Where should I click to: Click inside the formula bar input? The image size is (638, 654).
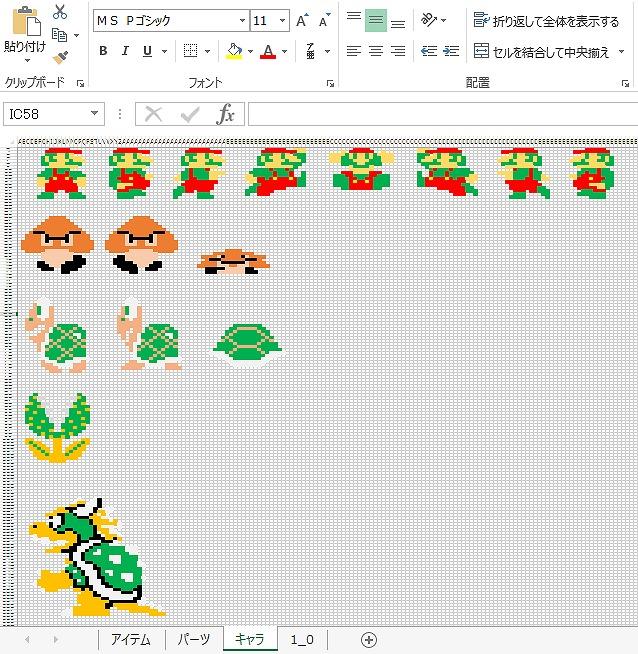(440, 114)
